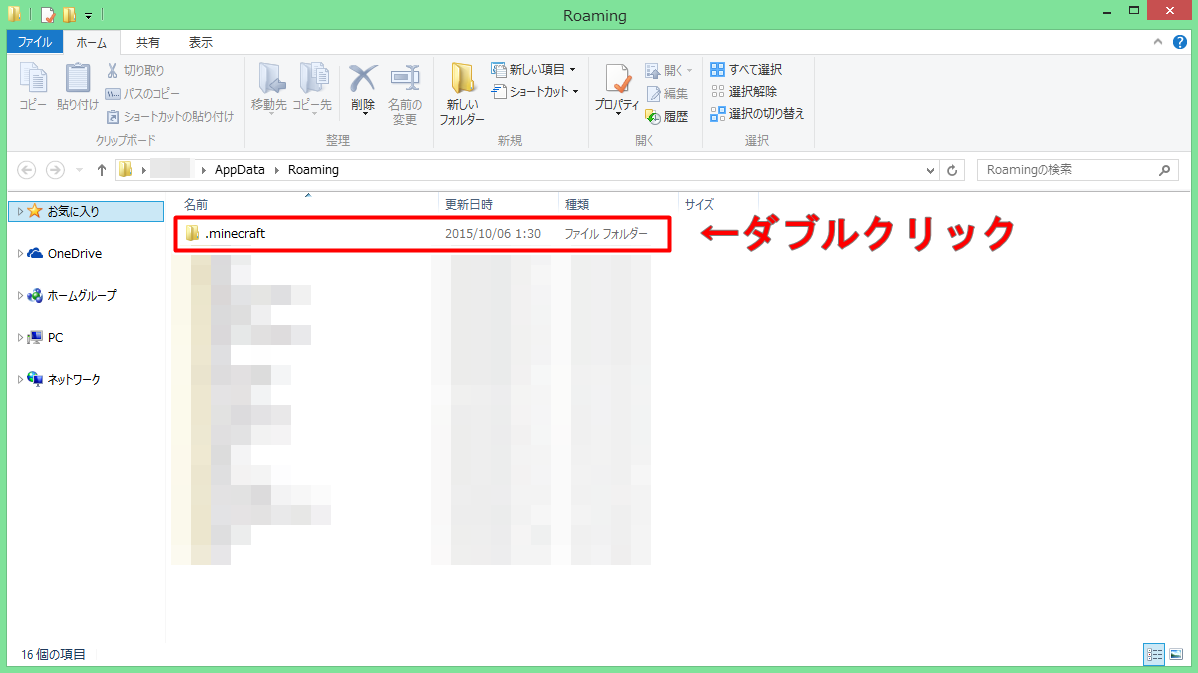Open Customize Quick Access Toolbar dropdown
This screenshot has height=673, width=1198.
(89, 15)
